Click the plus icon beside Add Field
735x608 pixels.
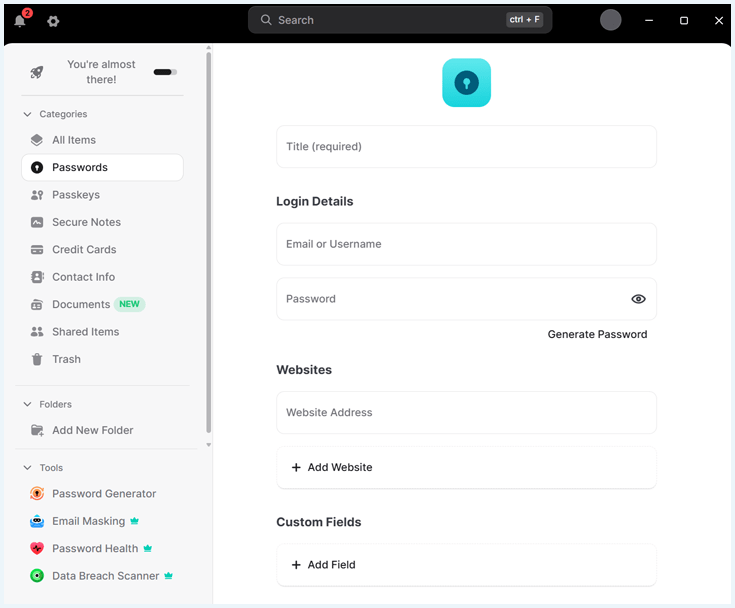click(x=296, y=565)
